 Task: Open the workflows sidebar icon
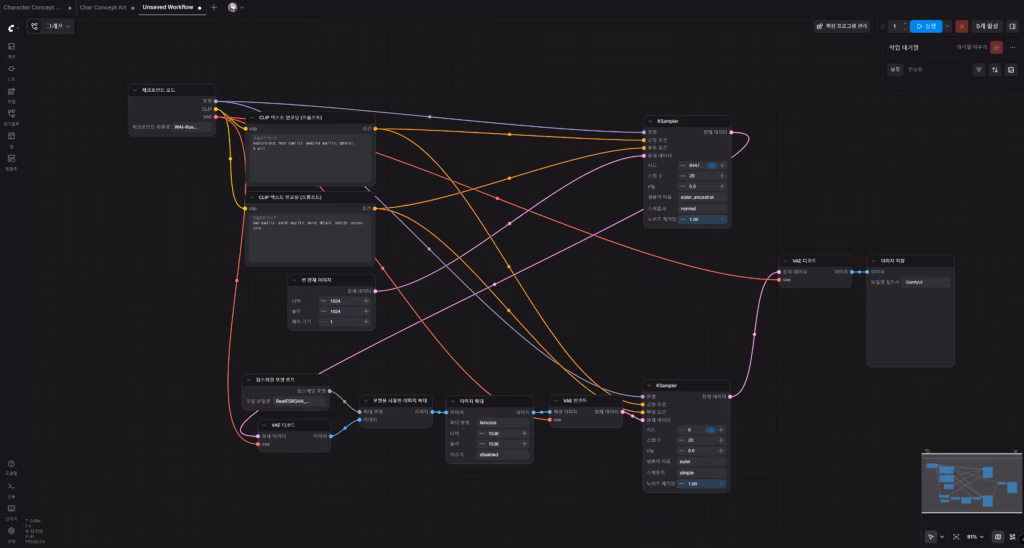[x=11, y=113]
